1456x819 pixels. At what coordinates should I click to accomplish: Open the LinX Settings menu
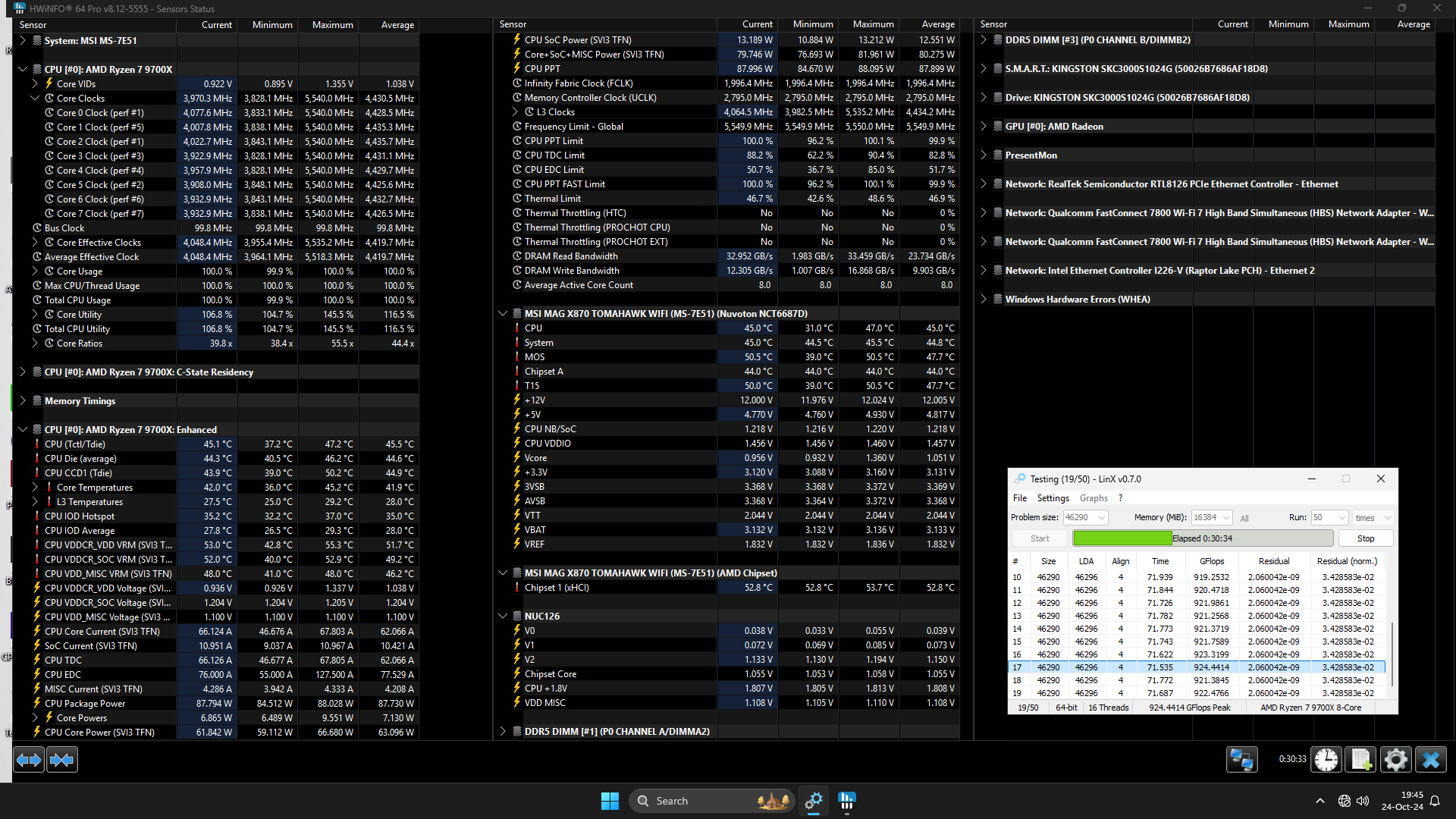click(1053, 498)
